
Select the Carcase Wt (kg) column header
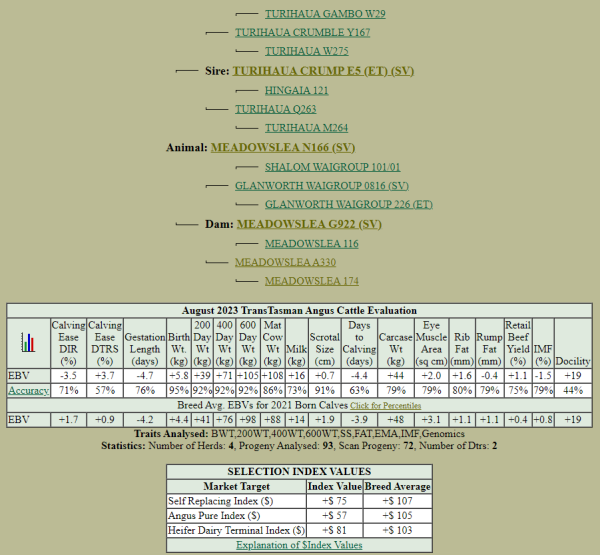[396, 343]
